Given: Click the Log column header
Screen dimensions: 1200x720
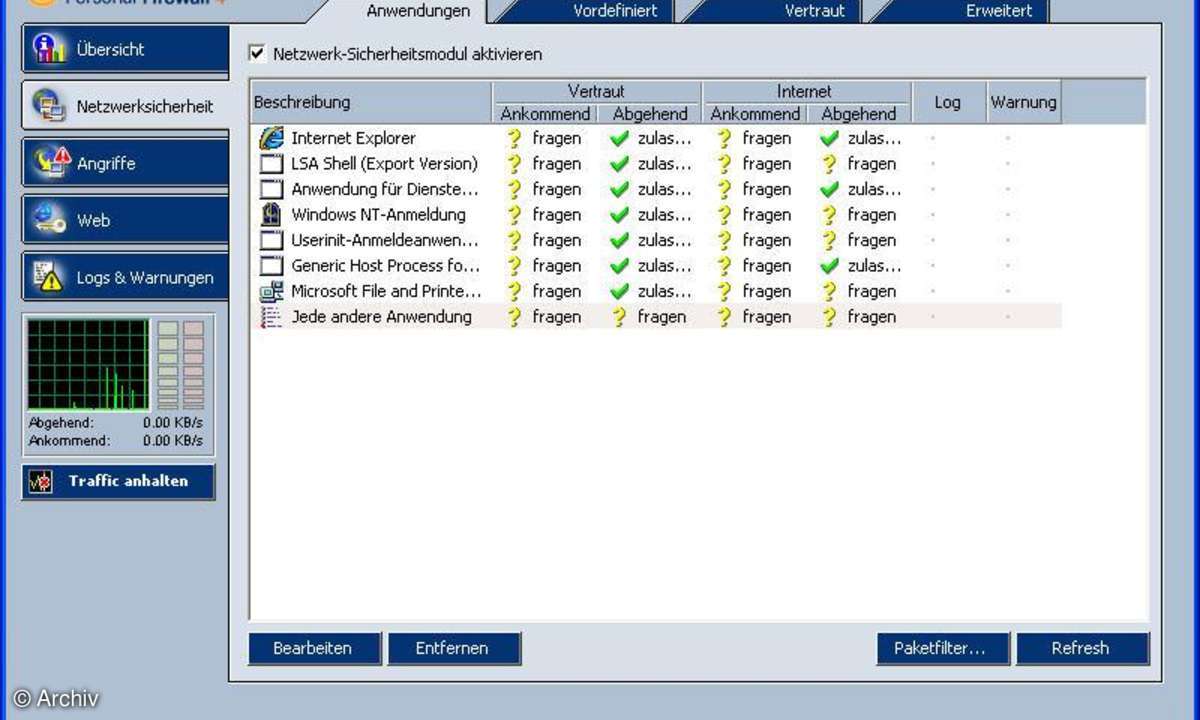Looking at the screenshot, I should (x=948, y=102).
